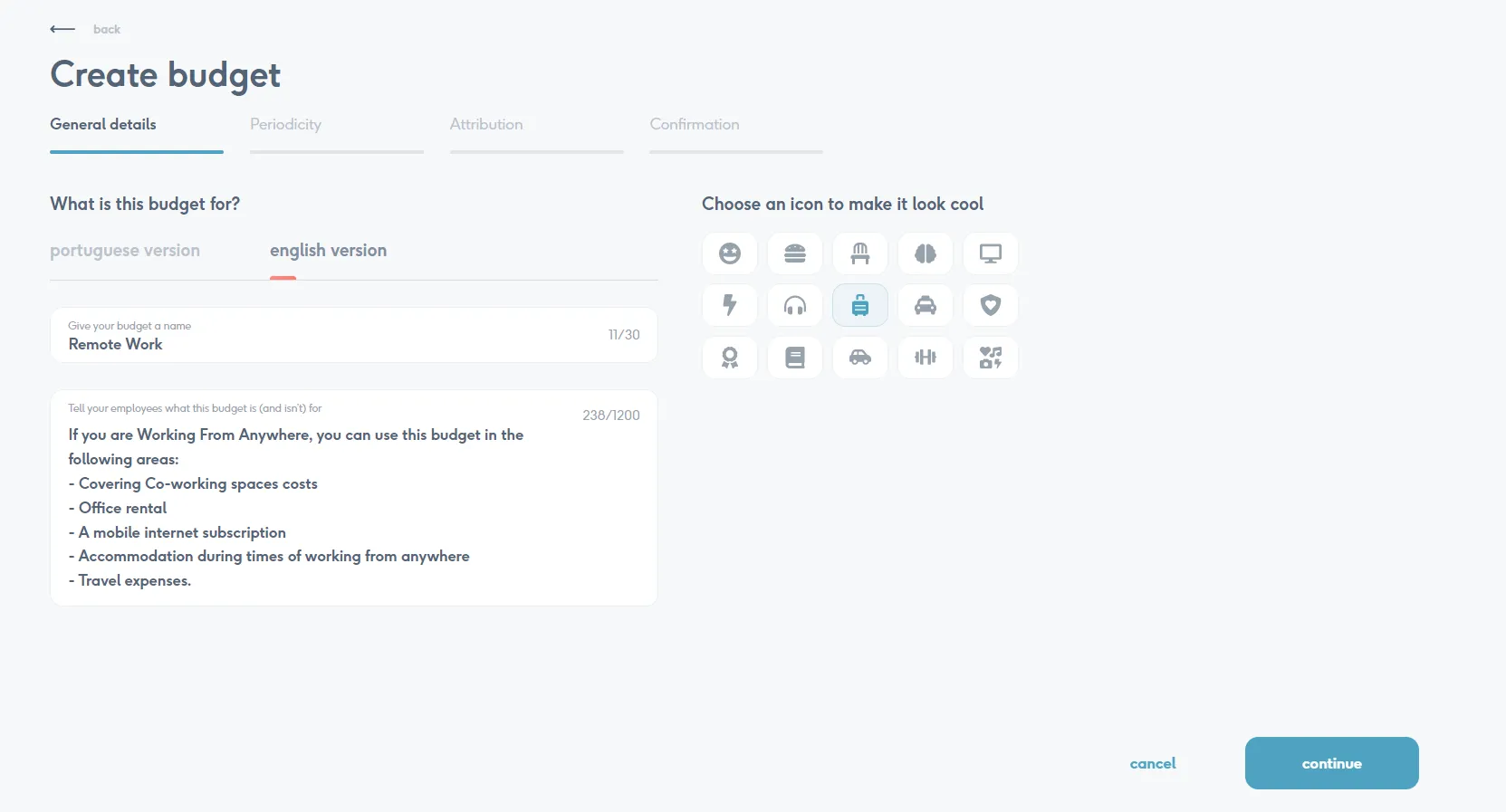1506x812 pixels.
Task: Choose the award ribbon badge icon
Action: point(729,358)
